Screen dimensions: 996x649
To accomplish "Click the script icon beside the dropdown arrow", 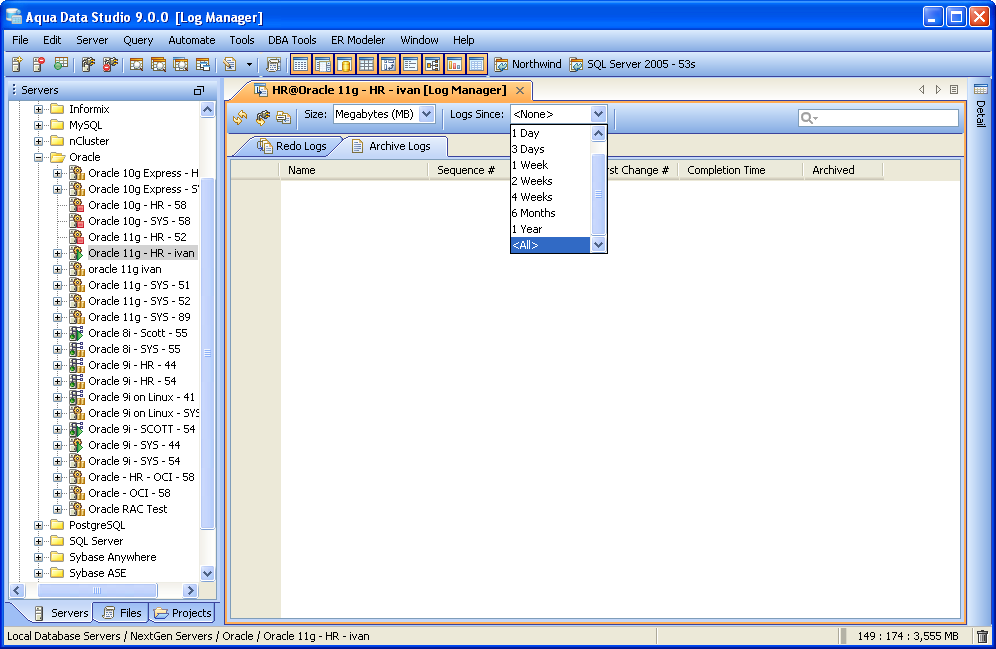I will tap(230, 64).
